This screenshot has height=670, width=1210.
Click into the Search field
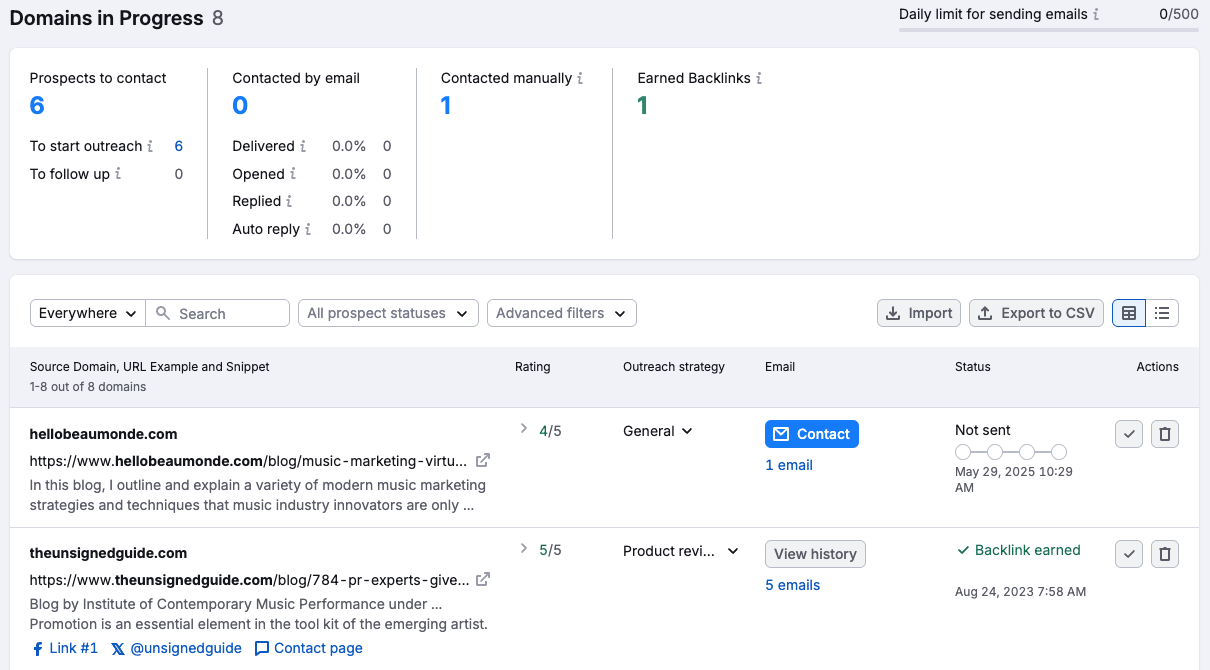(218, 312)
